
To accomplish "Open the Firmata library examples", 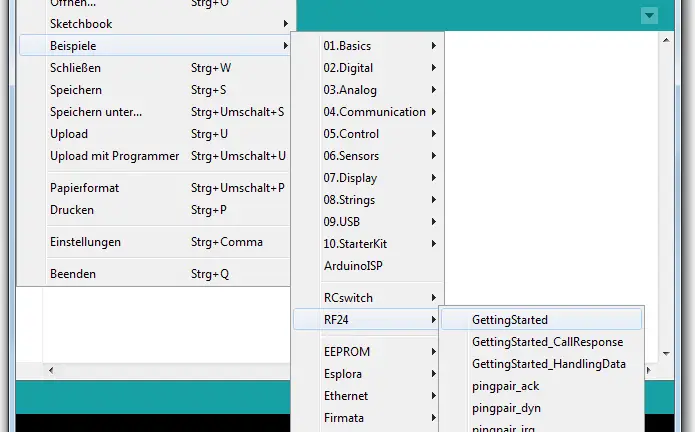I will [x=366, y=418].
